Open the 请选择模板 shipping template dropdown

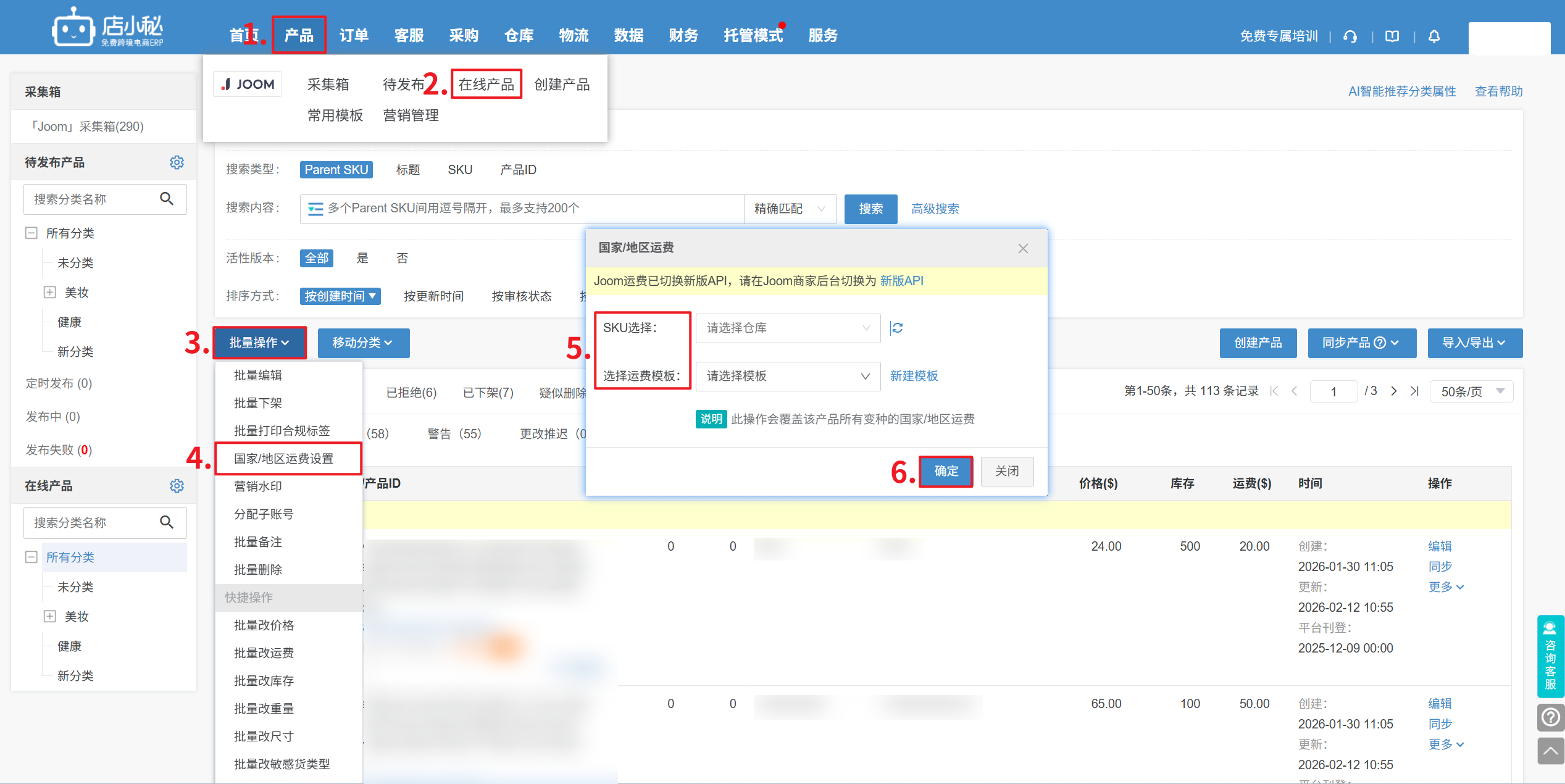(x=787, y=376)
